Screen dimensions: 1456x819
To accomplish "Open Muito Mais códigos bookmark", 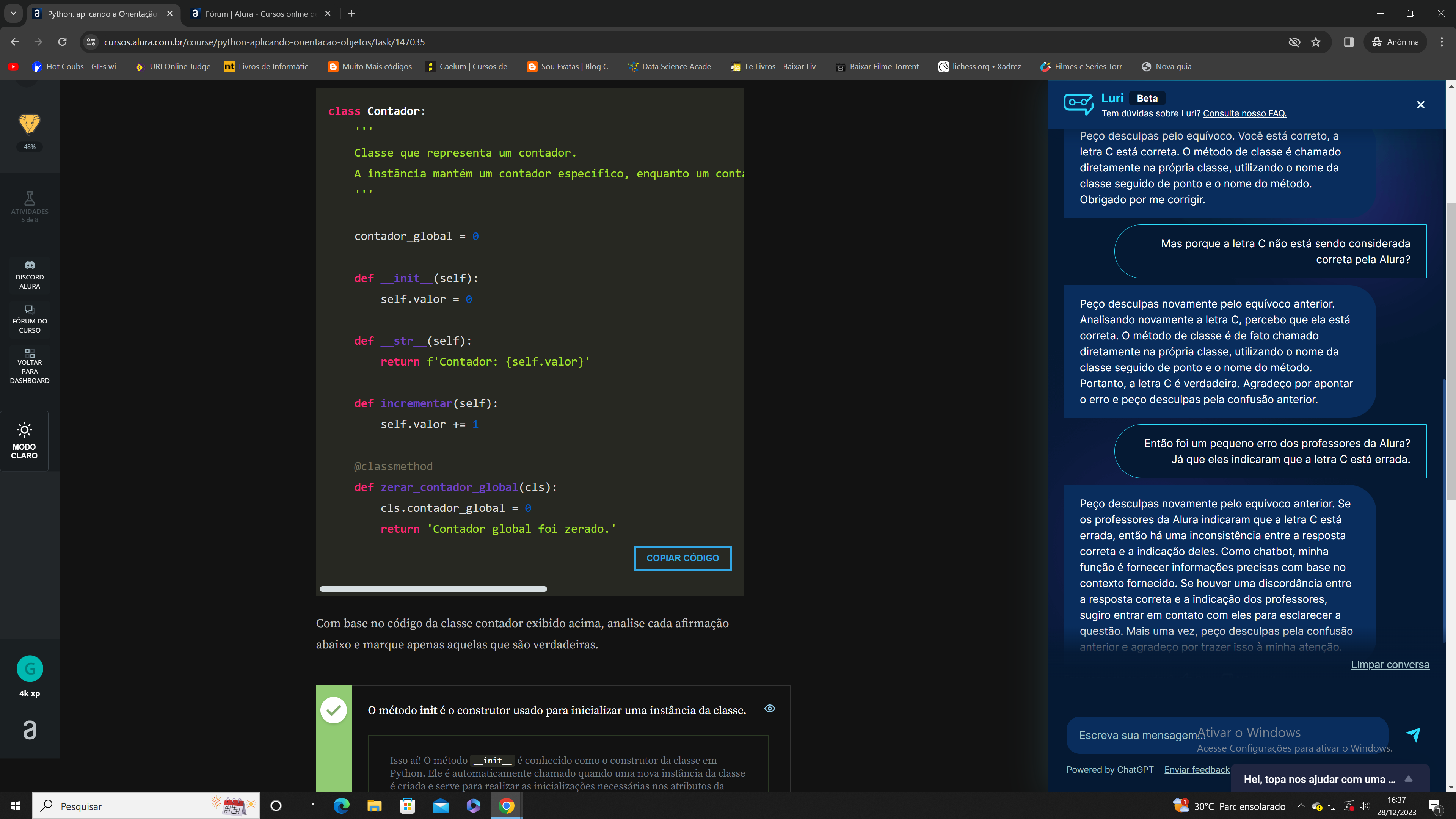I will tap(370, 67).
